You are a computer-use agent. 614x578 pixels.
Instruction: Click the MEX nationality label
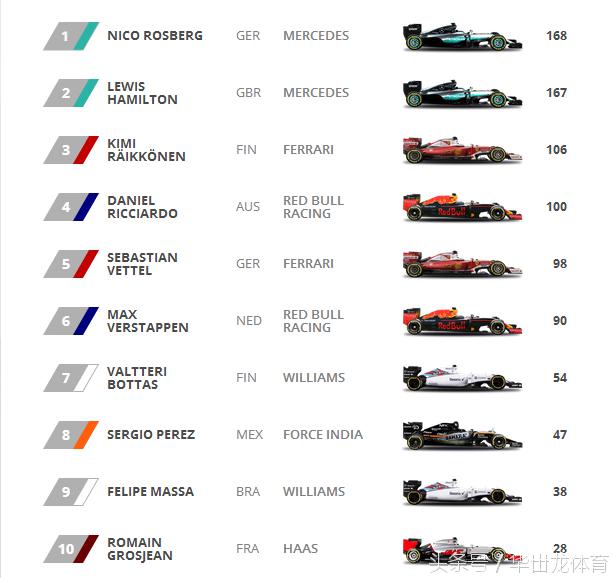click(249, 435)
